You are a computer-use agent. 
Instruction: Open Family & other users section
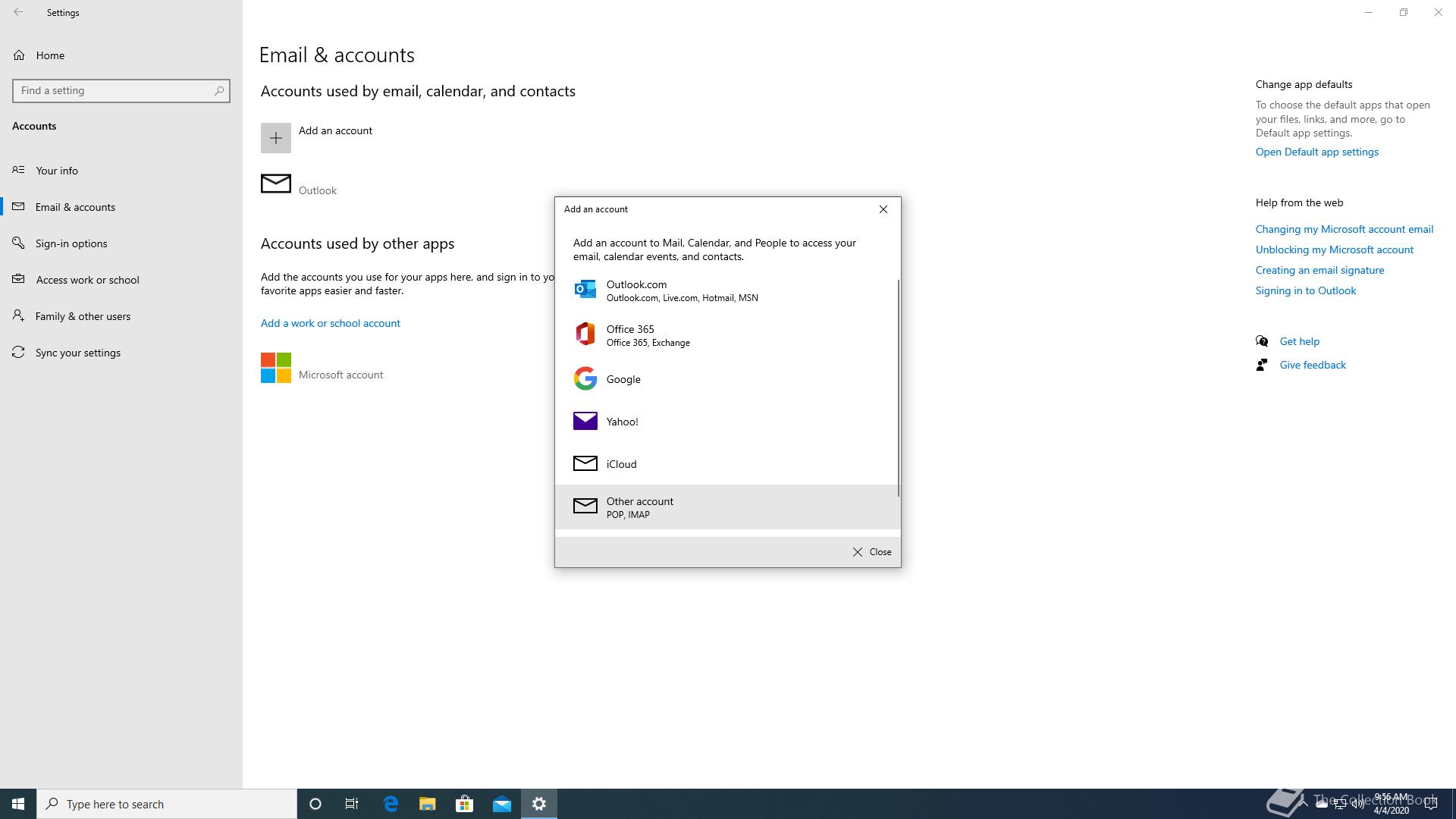pyautogui.click(x=83, y=316)
